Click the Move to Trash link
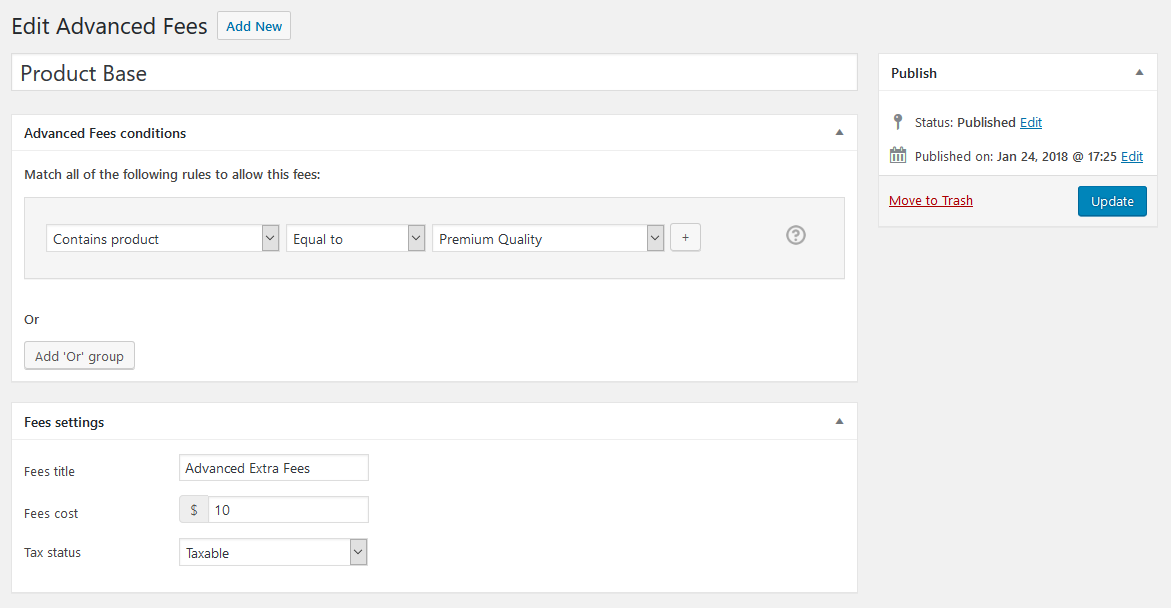This screenshot has height=608, width=1171. point(931,201)
